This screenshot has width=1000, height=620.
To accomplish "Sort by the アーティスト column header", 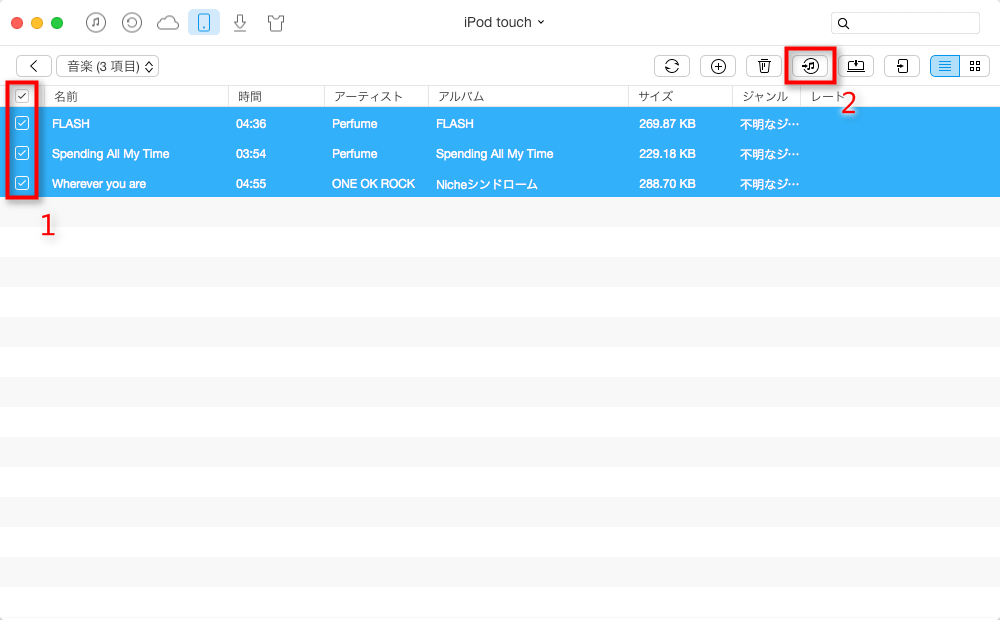I will [369, 96].
